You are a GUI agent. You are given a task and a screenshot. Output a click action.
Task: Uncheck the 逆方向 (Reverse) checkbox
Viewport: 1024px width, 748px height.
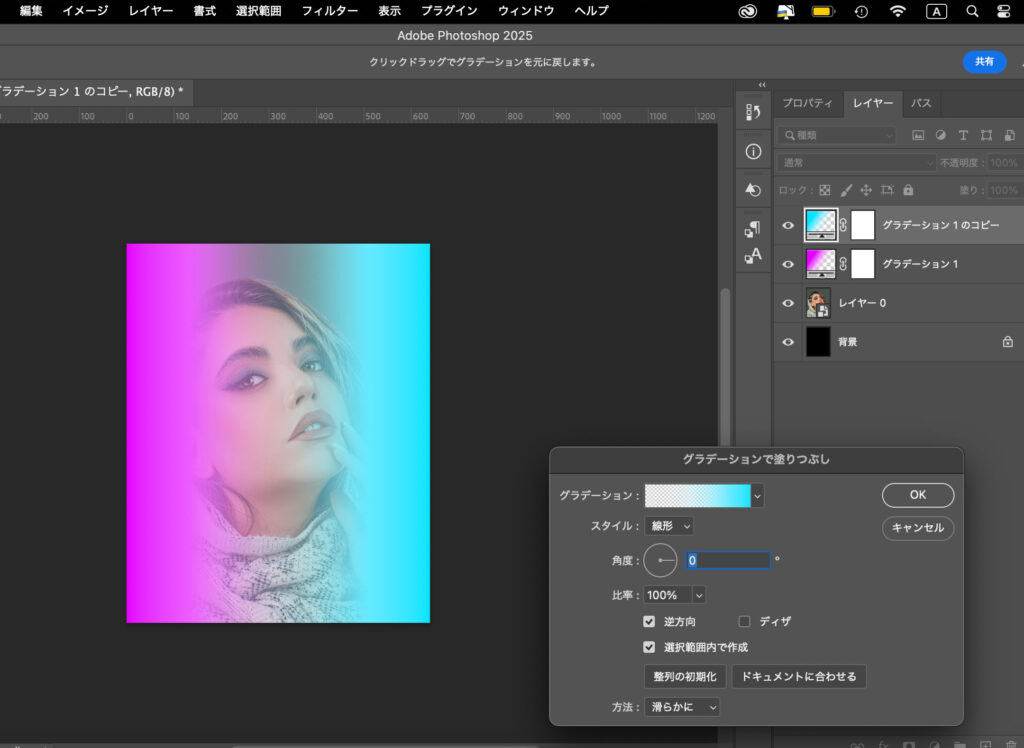[650, 621]
